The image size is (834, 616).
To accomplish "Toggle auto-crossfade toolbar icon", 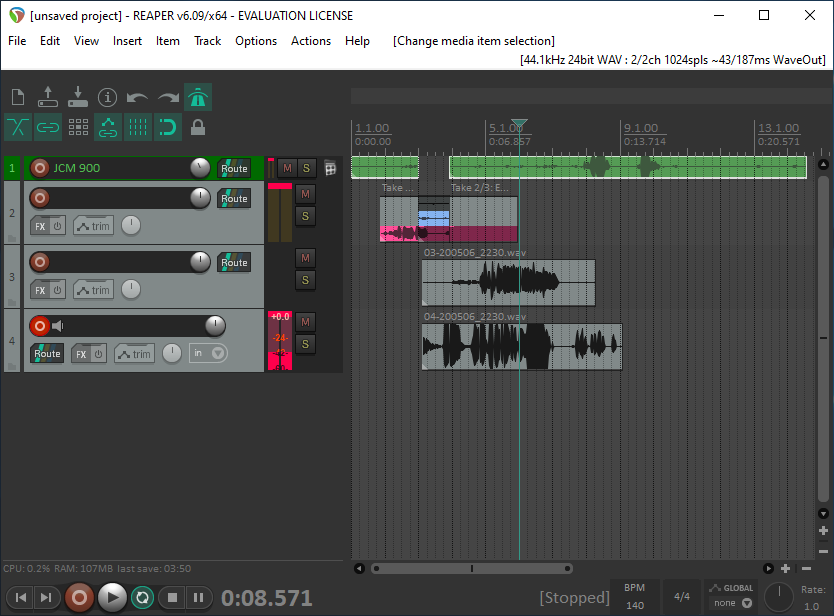I will pos(18,128).
